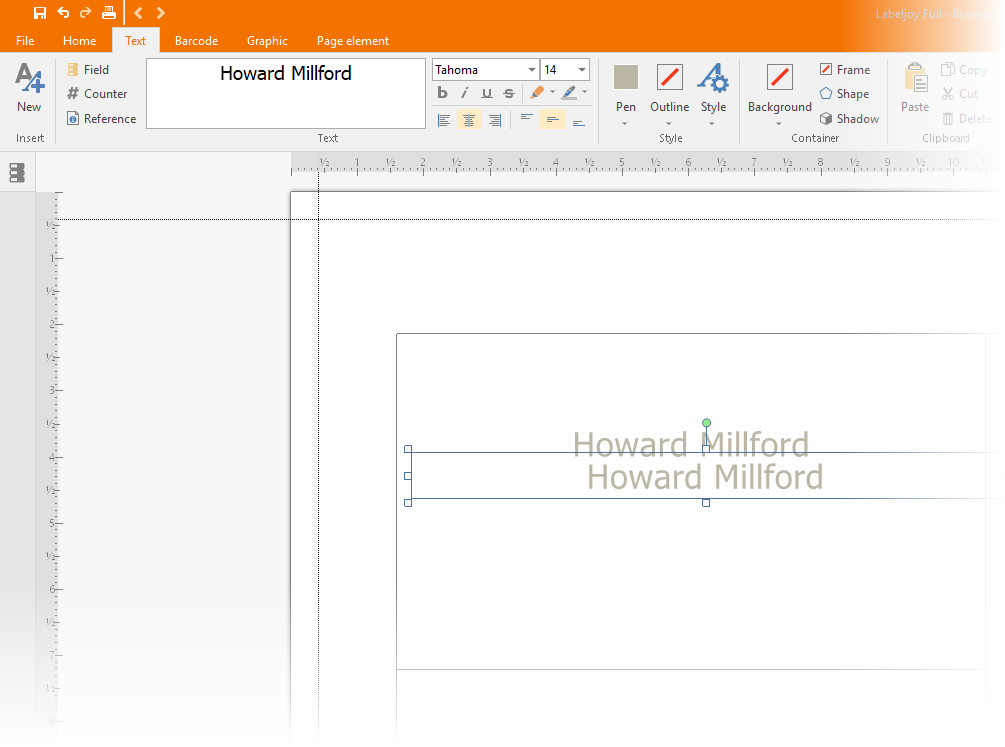Select the Text tab
This screenshot has height=747, width=1005.
(135, 40)
